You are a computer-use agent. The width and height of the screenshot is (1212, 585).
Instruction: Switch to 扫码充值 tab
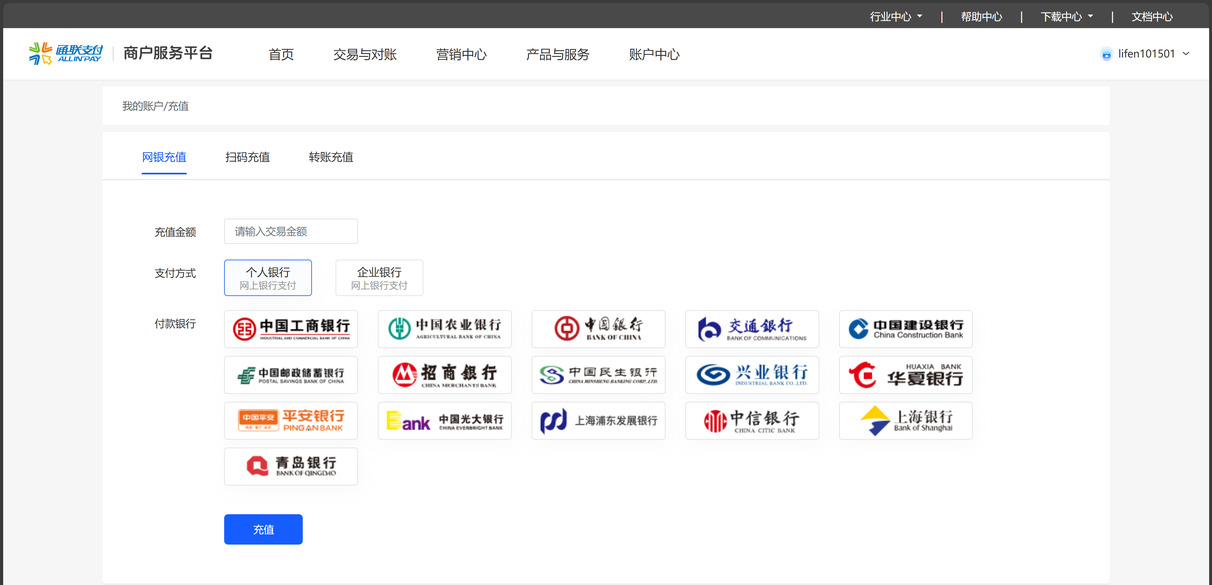coord(247,157)
